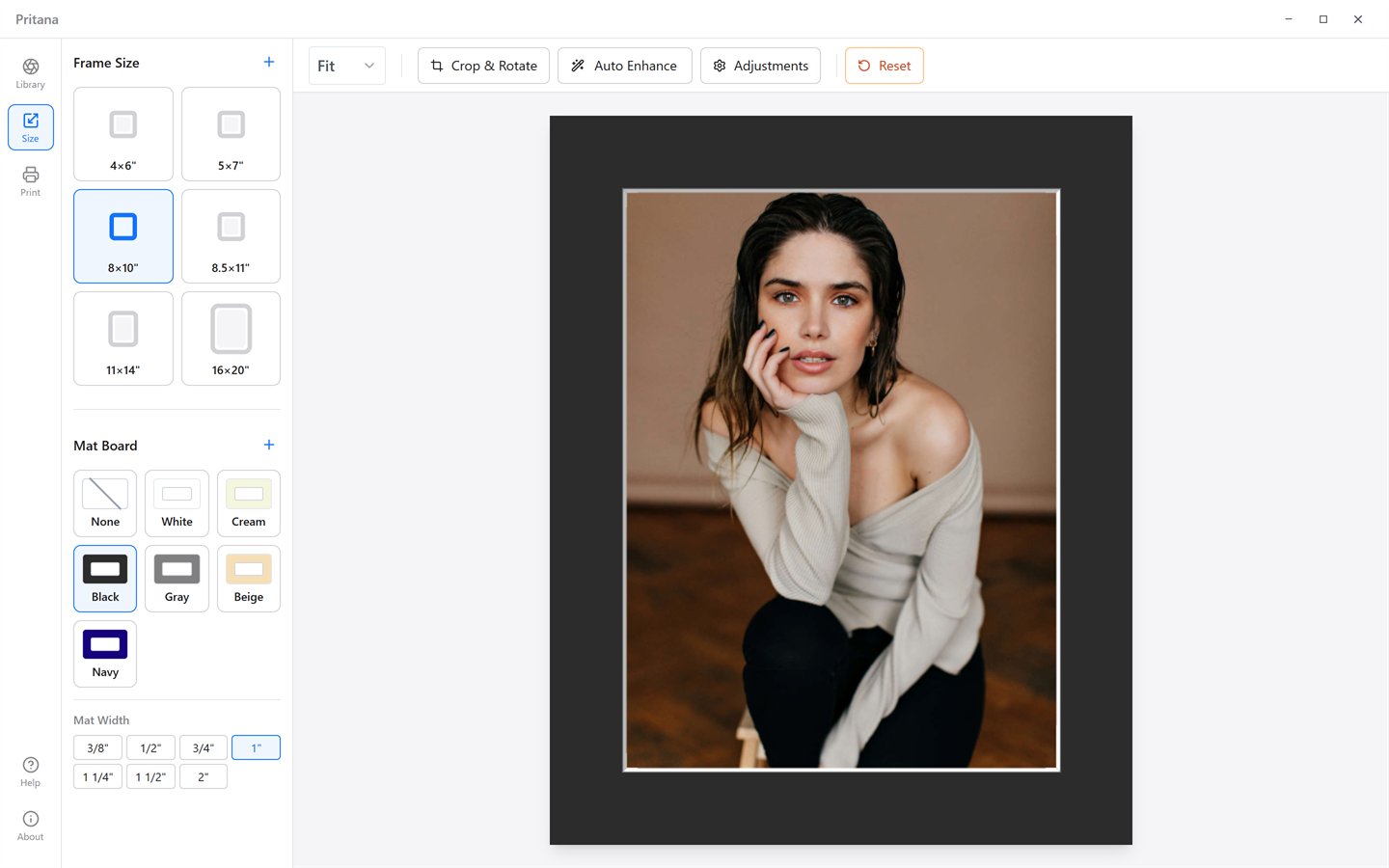The height and width of the screenshot is (868, 1389).
Task: Open the Crop & Rotate tool
Action: point(483,66)
